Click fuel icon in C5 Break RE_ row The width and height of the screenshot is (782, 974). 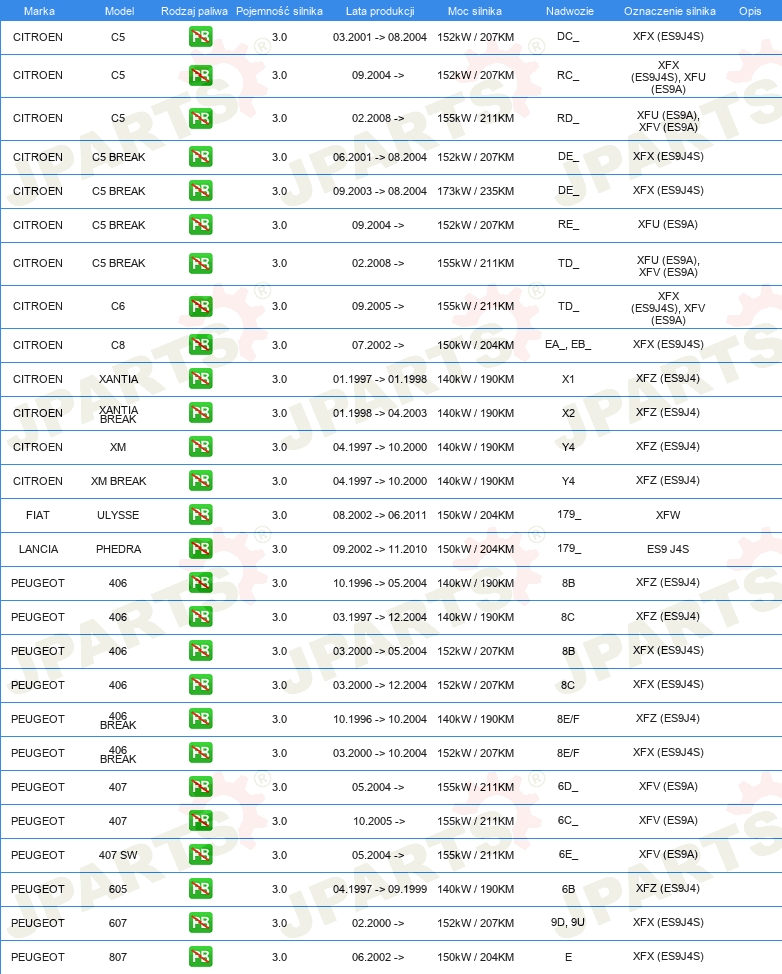coord(201,225)
